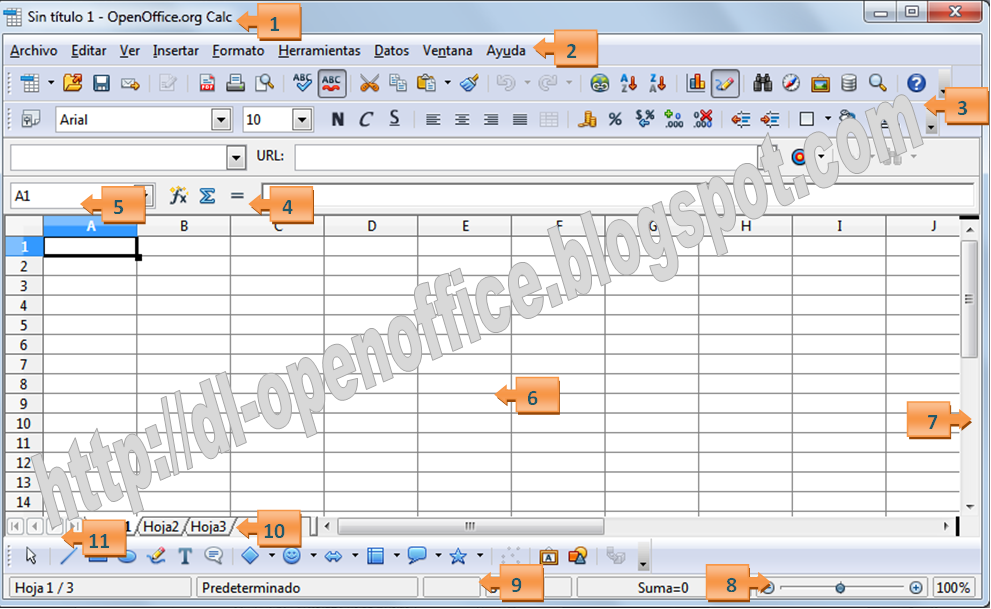This screenshot has height=609, width=991.
Task: Send document as e-mail icon
Action: tap(130, 83)
